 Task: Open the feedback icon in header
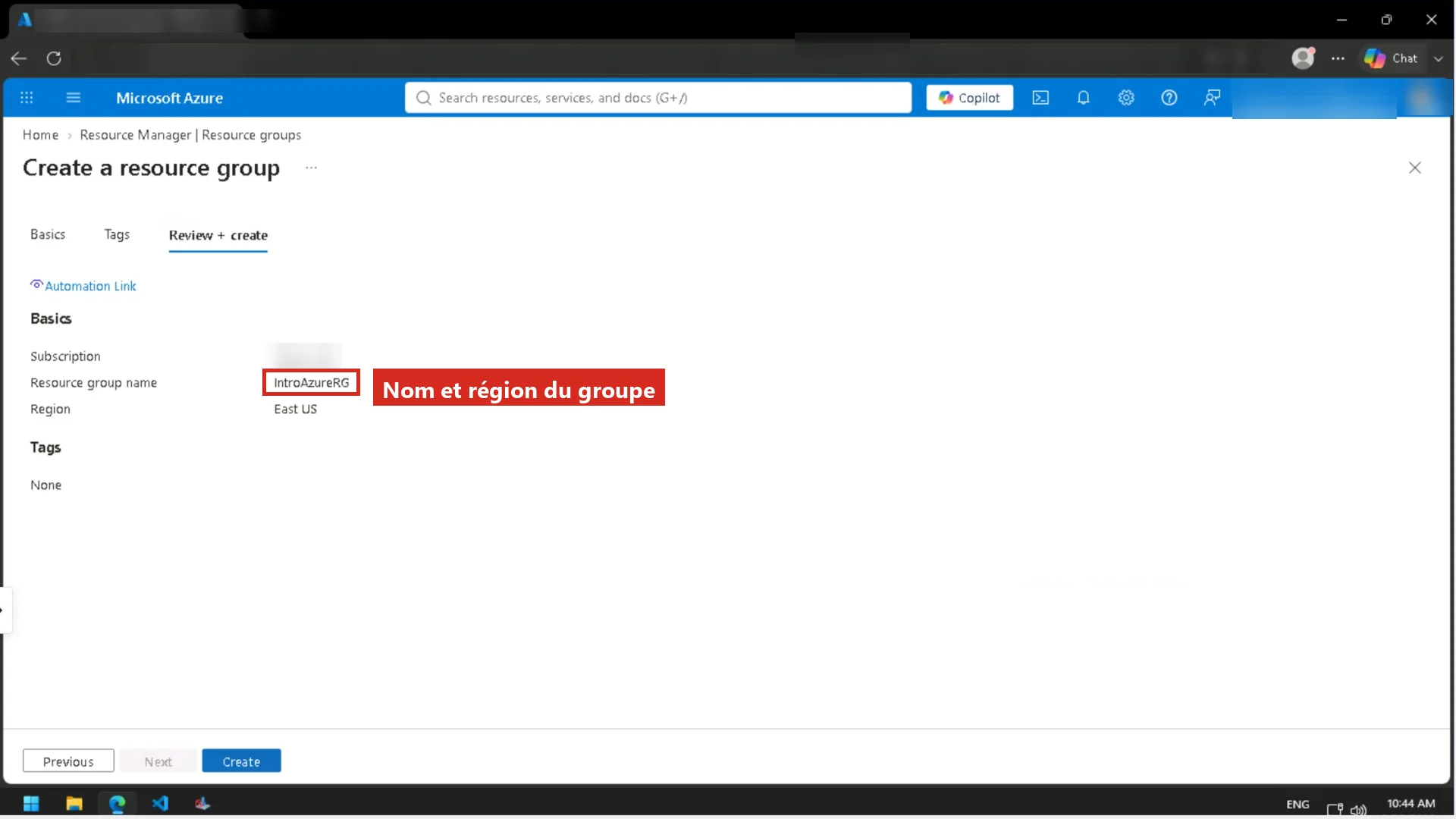(x=1212, y=98)
